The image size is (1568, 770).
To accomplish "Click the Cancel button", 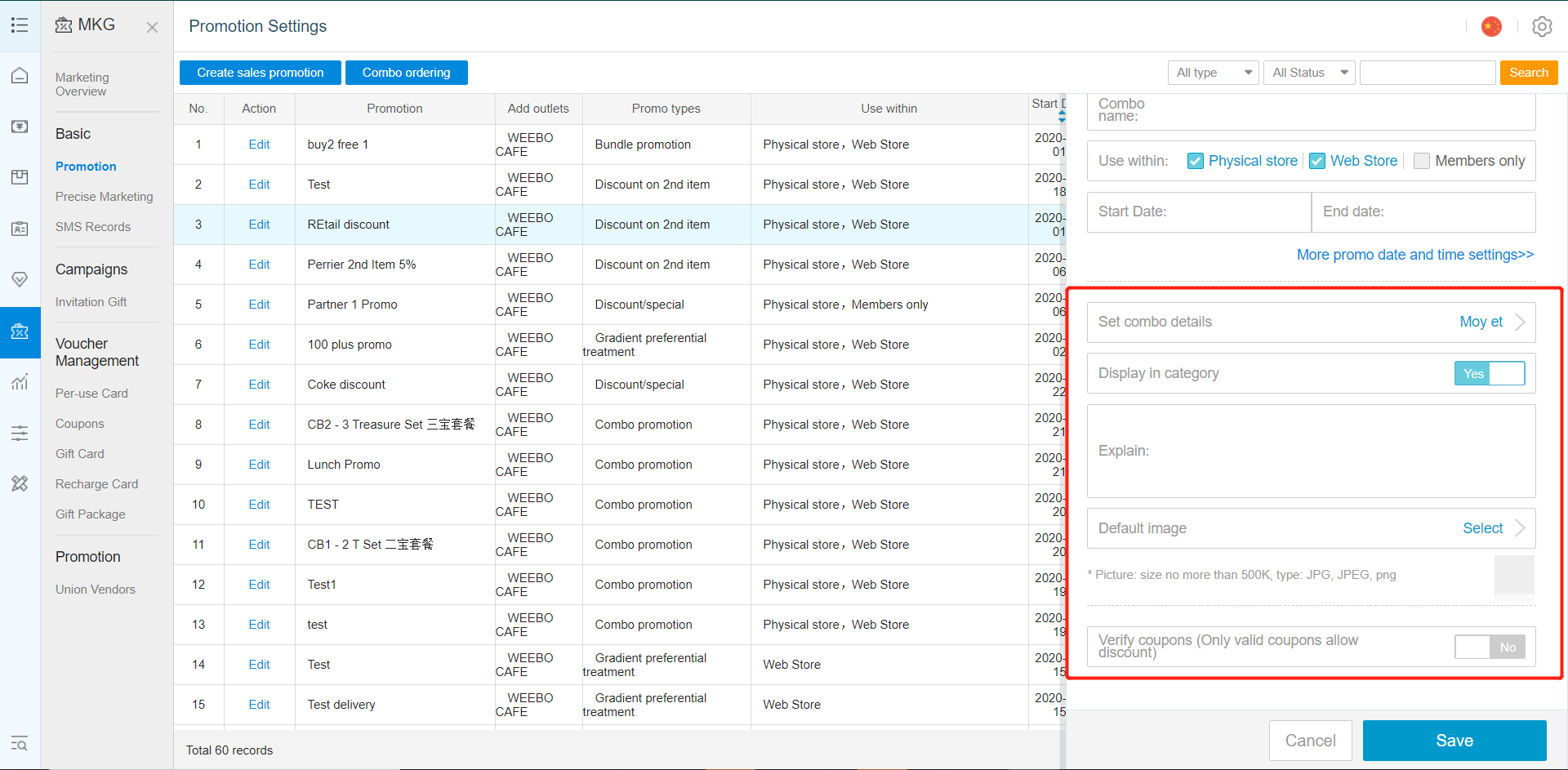I will (1310, 741).
